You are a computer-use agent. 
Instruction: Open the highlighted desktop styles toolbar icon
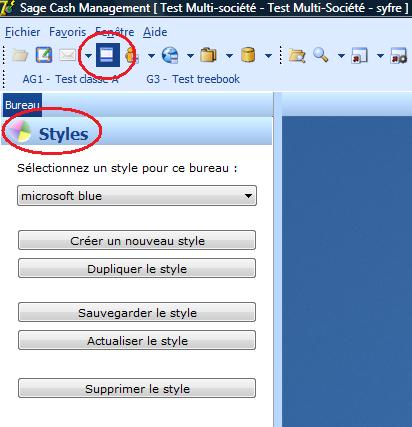tap(108, 55)
